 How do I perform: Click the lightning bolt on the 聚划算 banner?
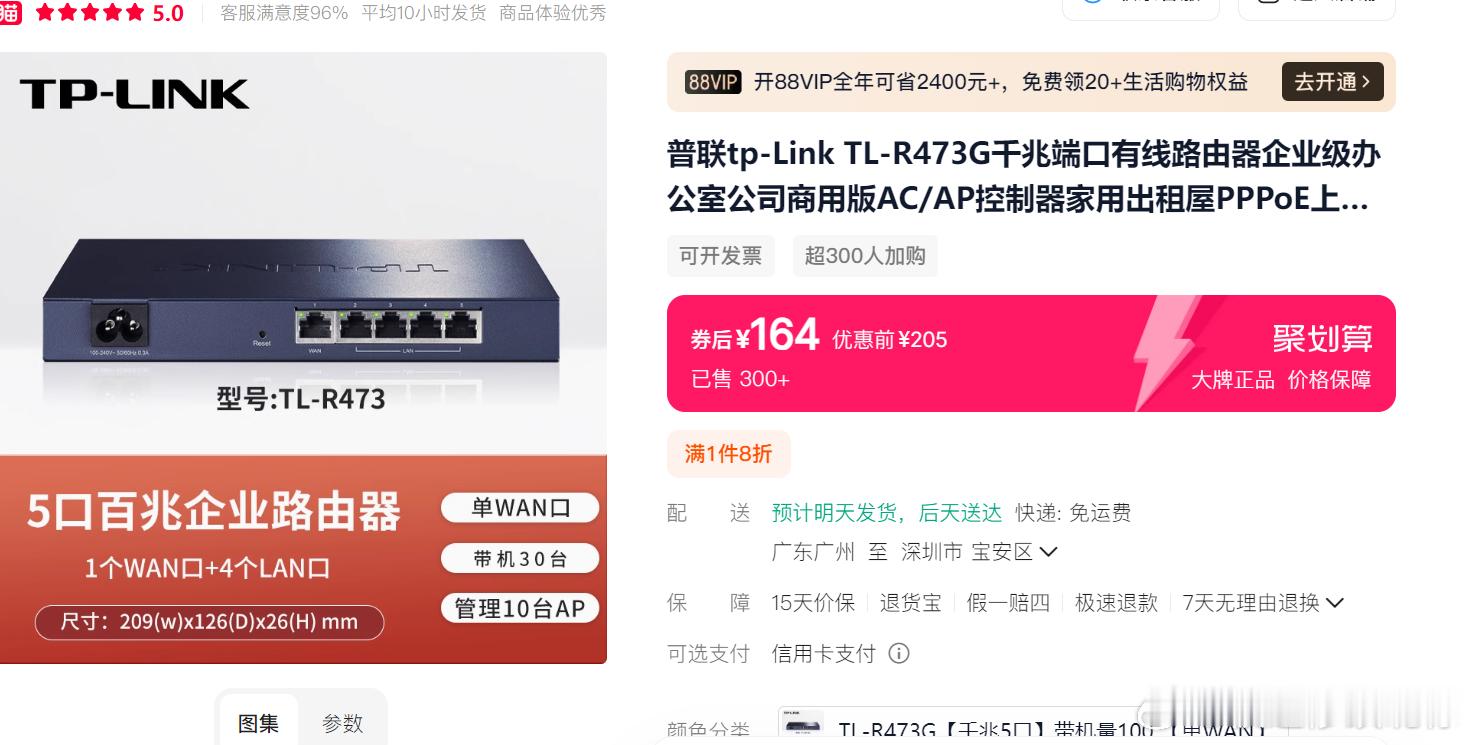click(1166, 352)
